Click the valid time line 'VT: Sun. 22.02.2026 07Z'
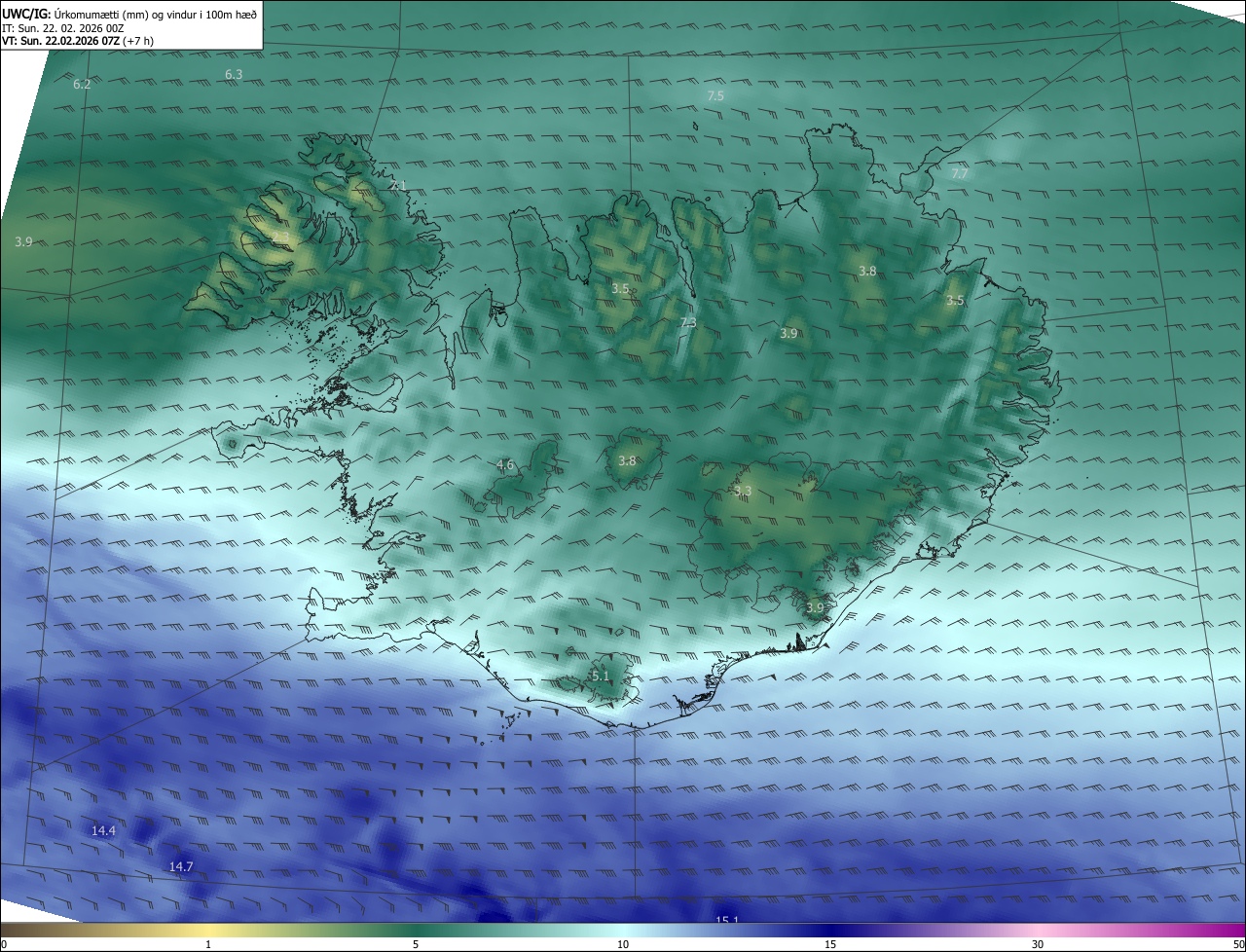This screenshot has width=1246, height=952. tap(61, 41)
